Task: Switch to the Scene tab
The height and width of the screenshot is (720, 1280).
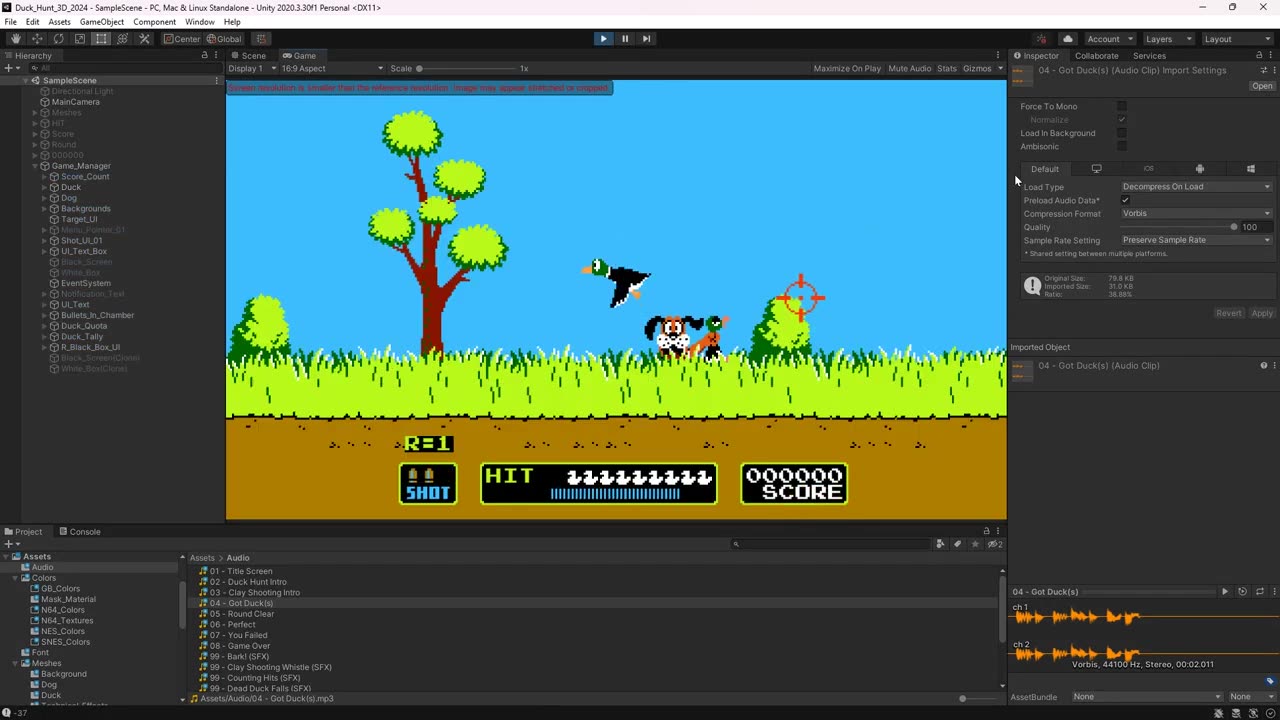Action: pyautogui.click(x=248, y=56)
